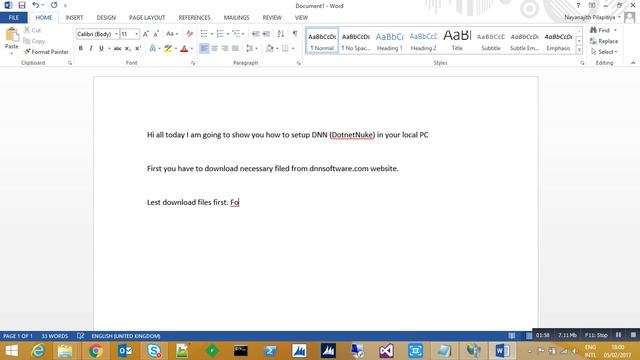Expand the Styles gallery More arrow
The image size is (640, 360).
(579, 49)
